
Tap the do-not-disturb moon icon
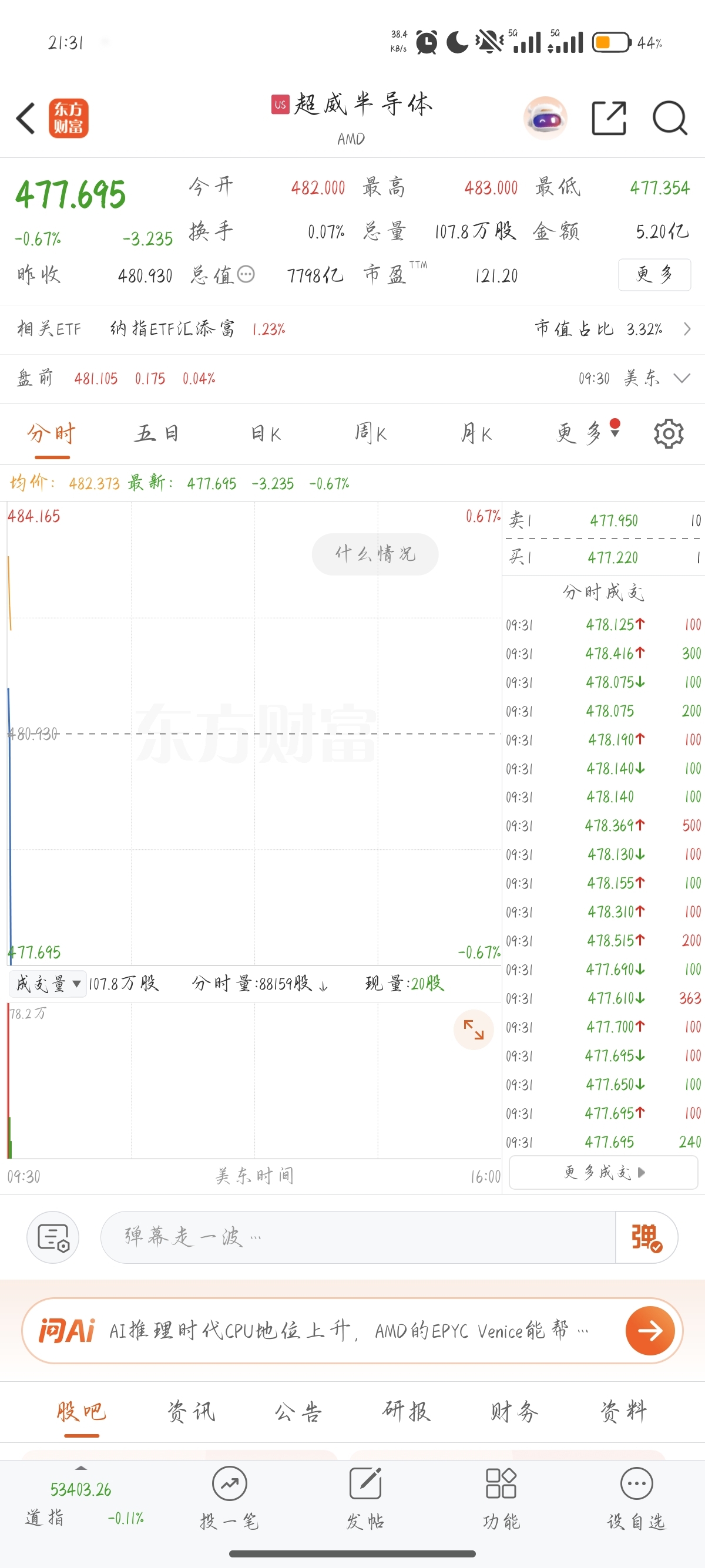[457, 43]
